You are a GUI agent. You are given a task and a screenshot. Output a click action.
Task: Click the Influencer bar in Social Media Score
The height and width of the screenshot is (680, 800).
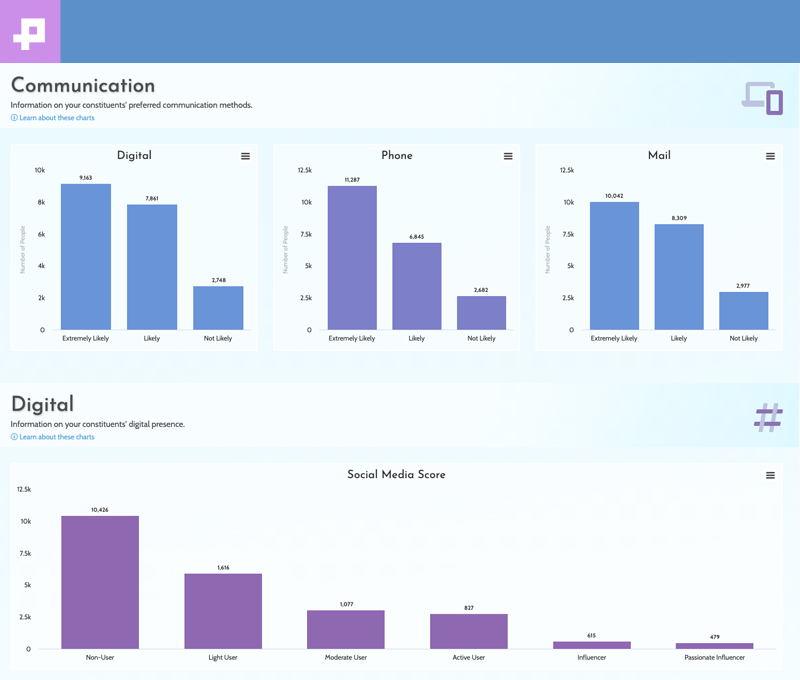[x=590, y=644]
